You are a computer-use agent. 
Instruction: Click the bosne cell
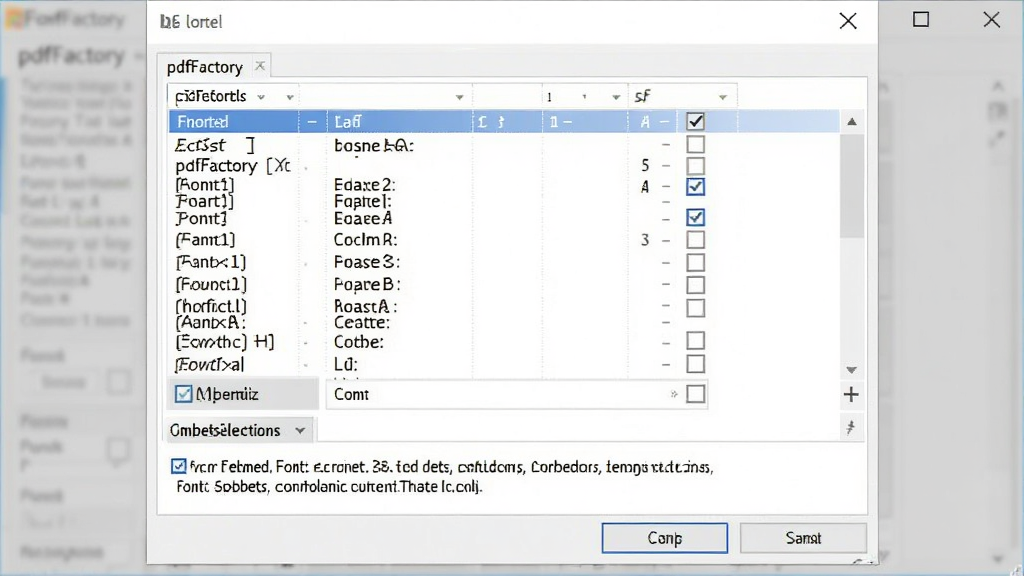tap(374, 145)
